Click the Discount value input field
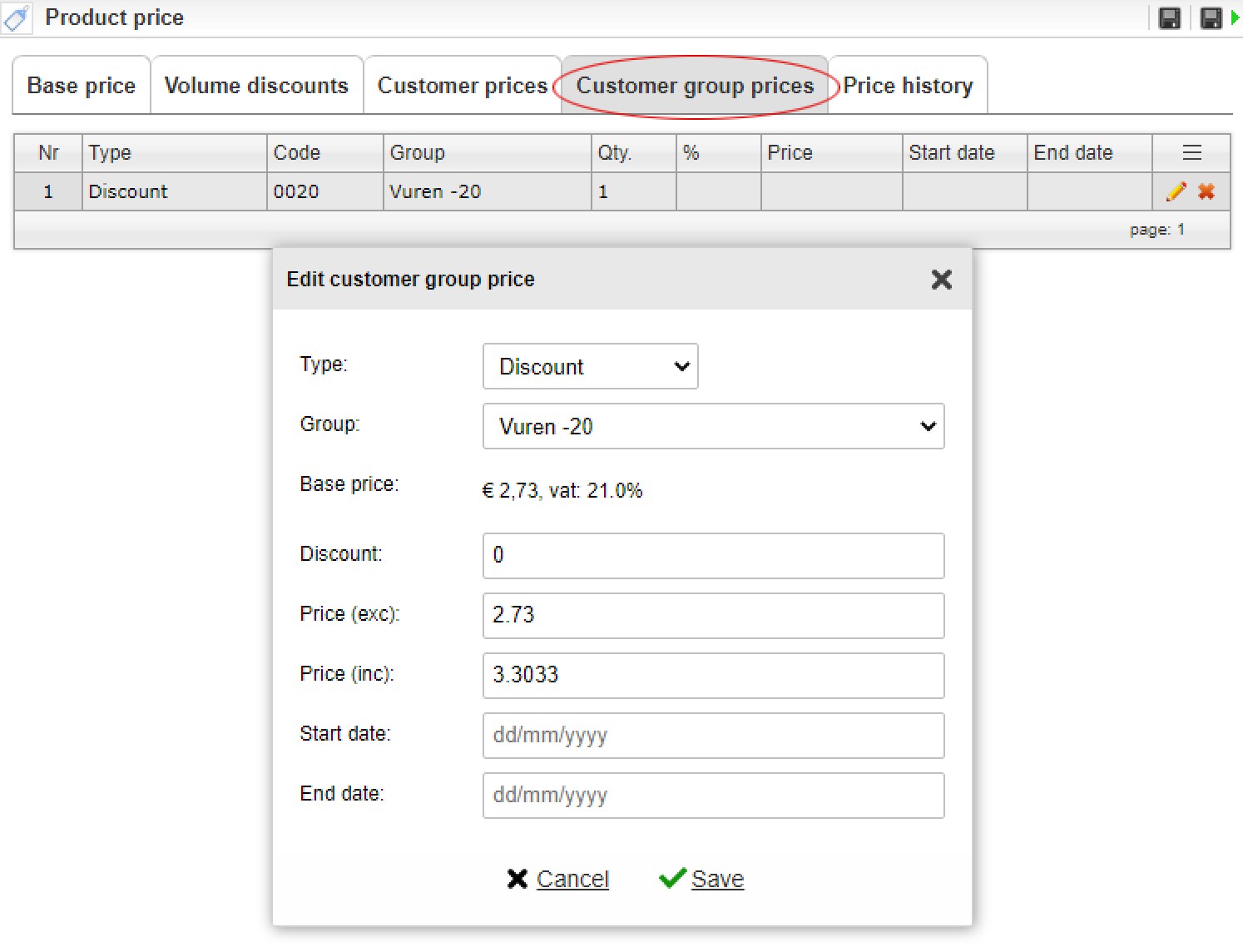Screen dimensions: 1243x952 [x=713, y=555]
